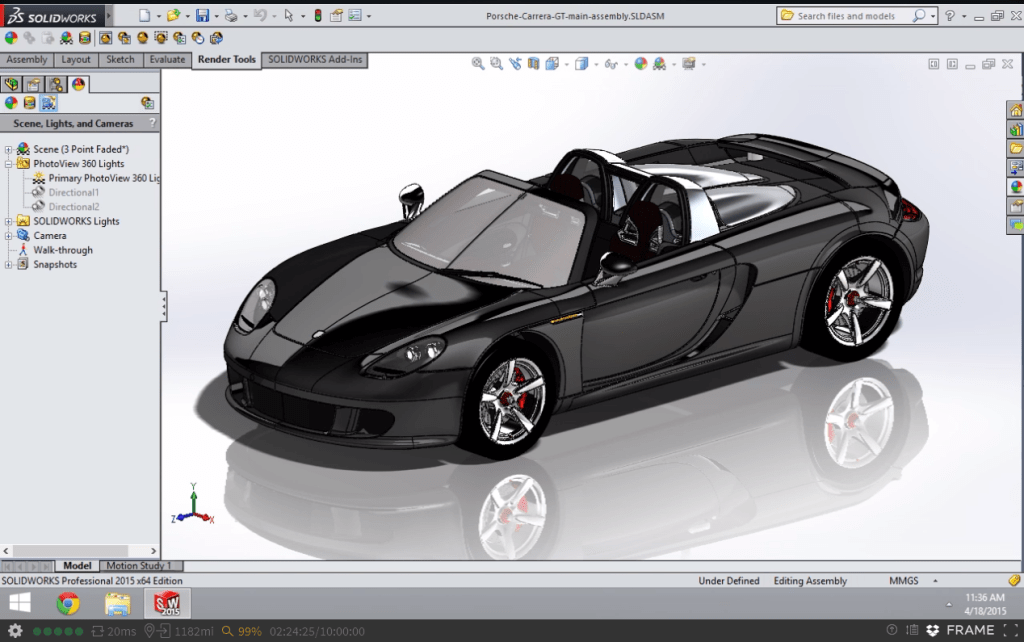This screenshot has height=642, width=1024.
Task: Switch to the Motion Study 1 tab
Action: click(x=137, y=566)
